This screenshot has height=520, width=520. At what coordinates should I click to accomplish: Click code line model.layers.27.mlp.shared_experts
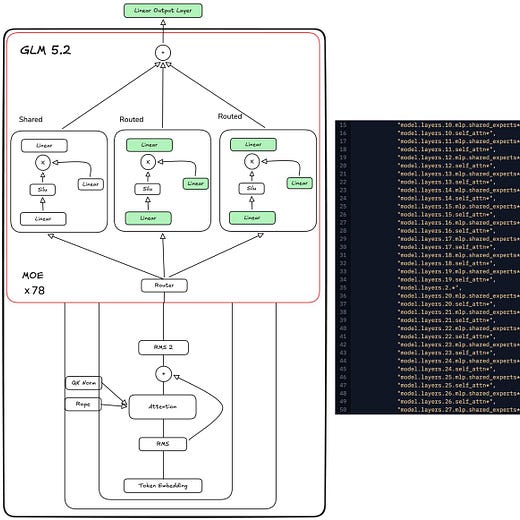(459, 410)
